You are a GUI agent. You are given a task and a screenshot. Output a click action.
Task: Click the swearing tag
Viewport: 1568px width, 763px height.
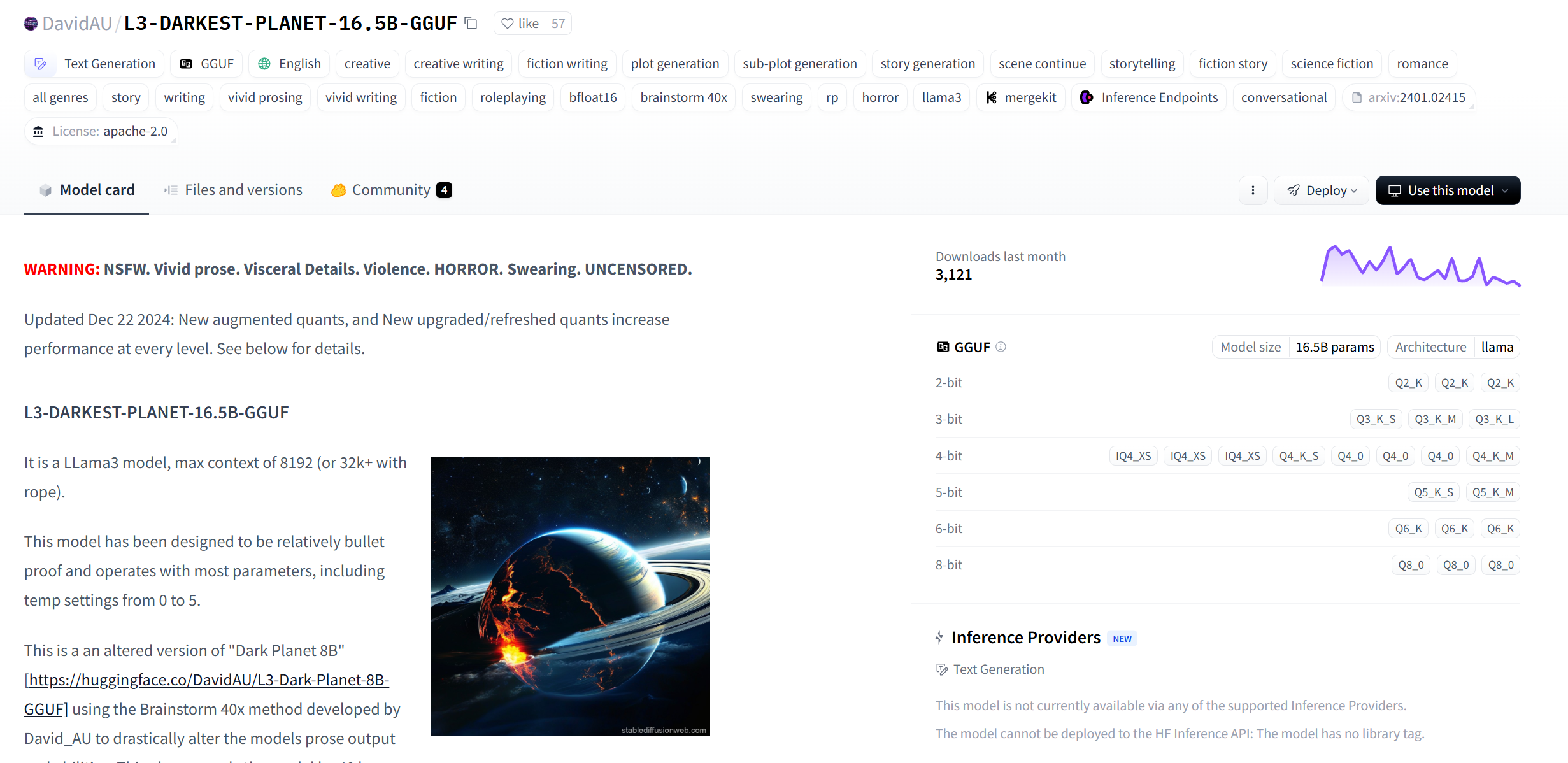click(776, 97)
